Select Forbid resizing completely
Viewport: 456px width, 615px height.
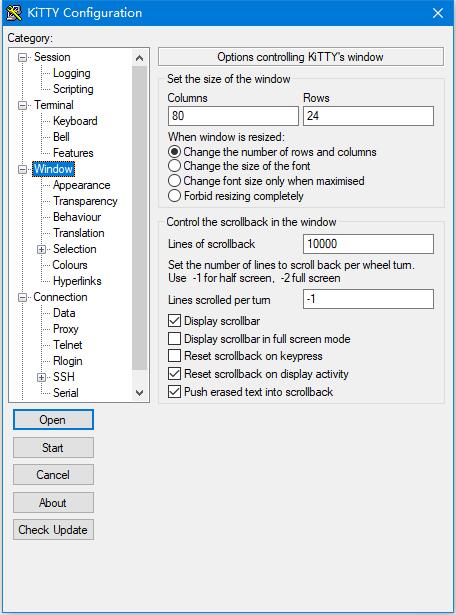coord(236,196)
